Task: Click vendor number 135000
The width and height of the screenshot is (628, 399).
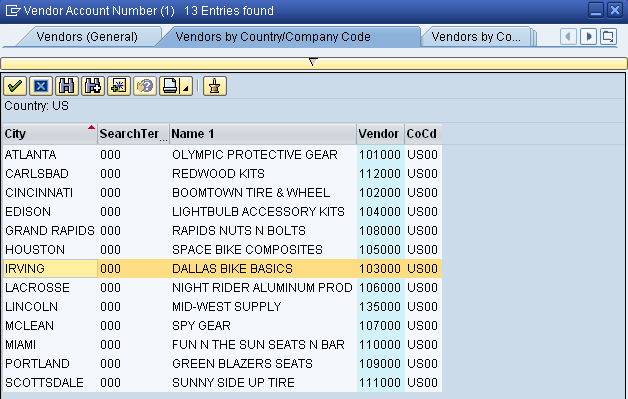Action: point(380,306)
